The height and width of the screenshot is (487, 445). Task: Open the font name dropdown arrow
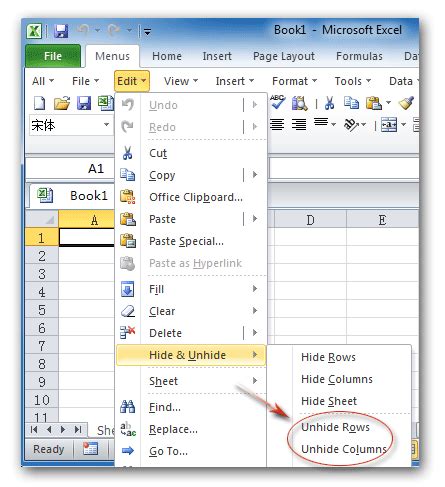click(x=106, y=125)
